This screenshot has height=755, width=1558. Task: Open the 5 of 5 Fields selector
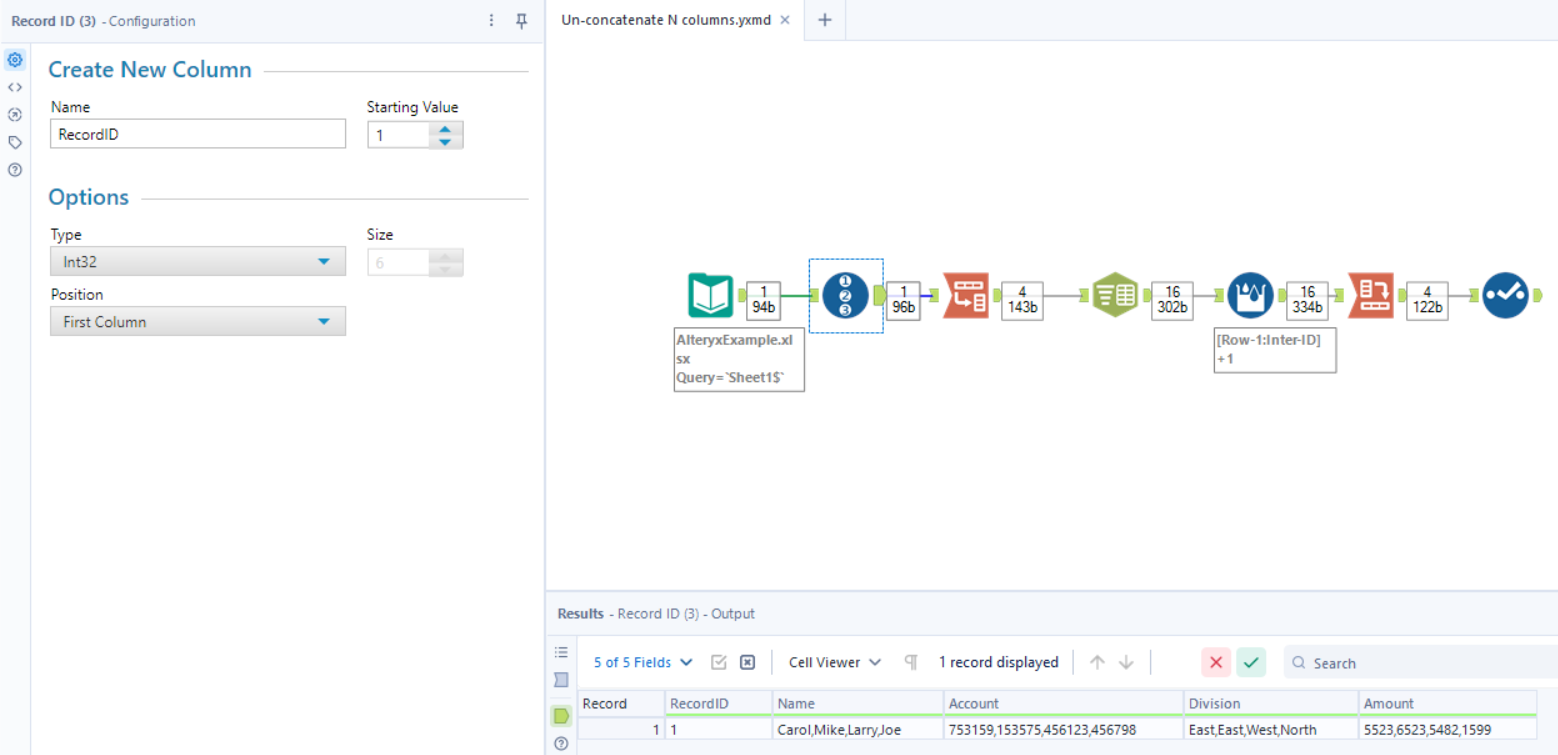641,662
